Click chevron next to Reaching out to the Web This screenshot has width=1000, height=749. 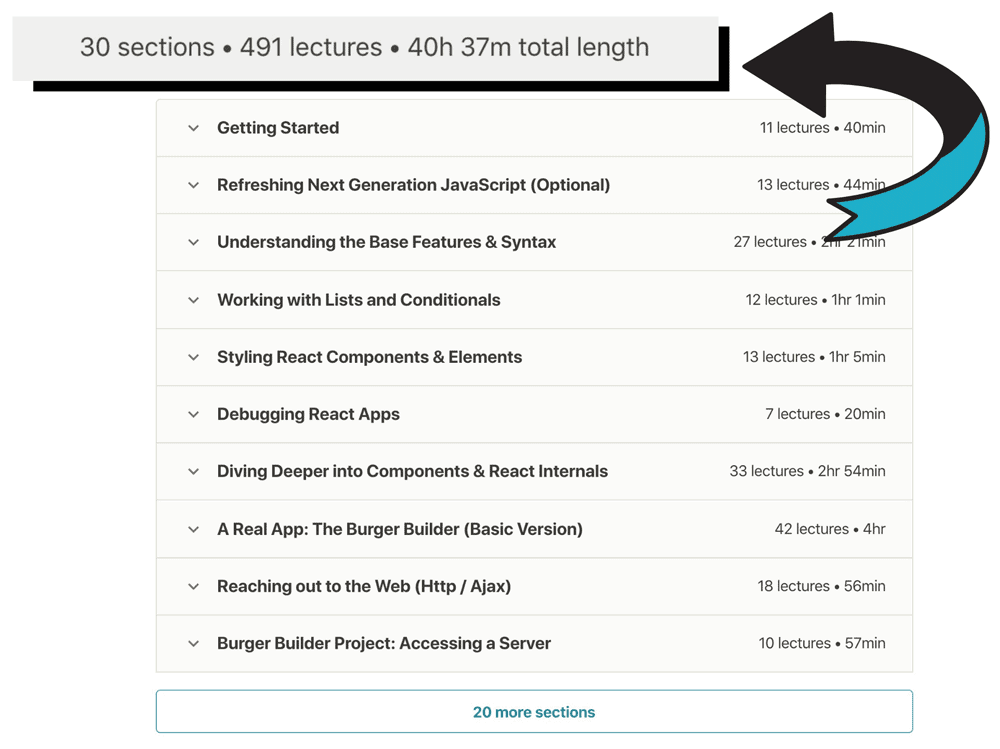[x=193, y=586]
